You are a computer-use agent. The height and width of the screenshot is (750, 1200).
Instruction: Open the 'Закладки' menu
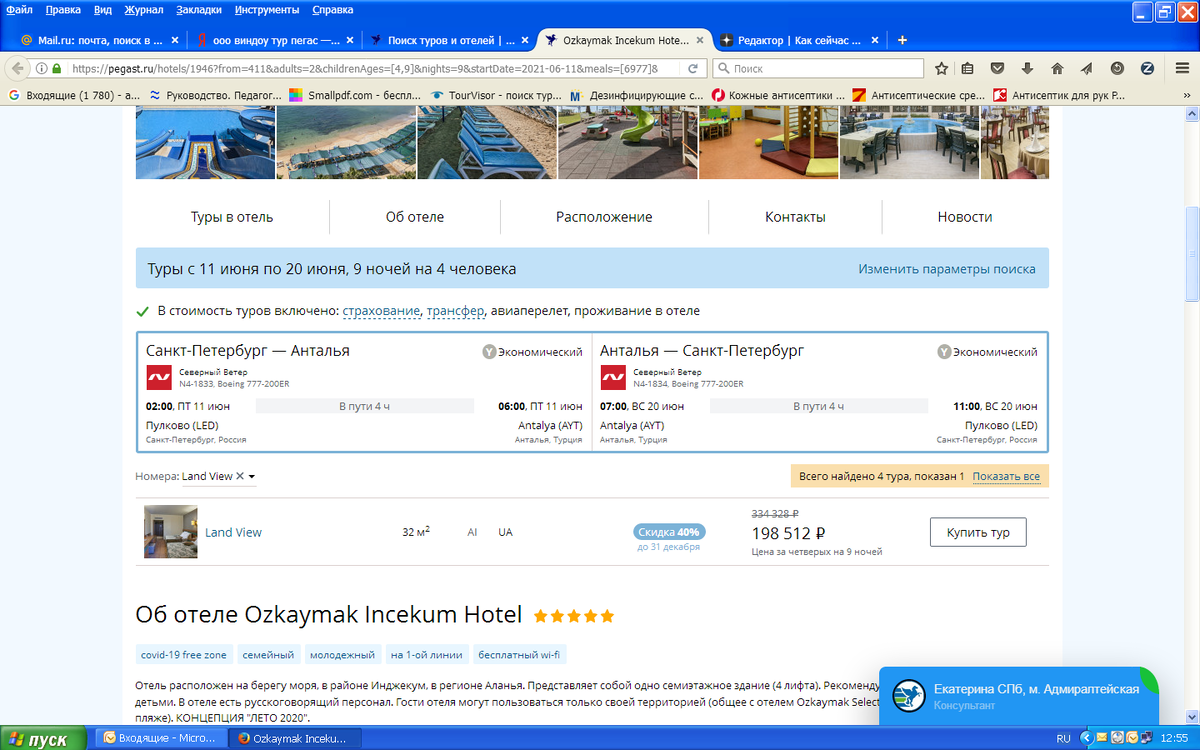tap(201, 10)
